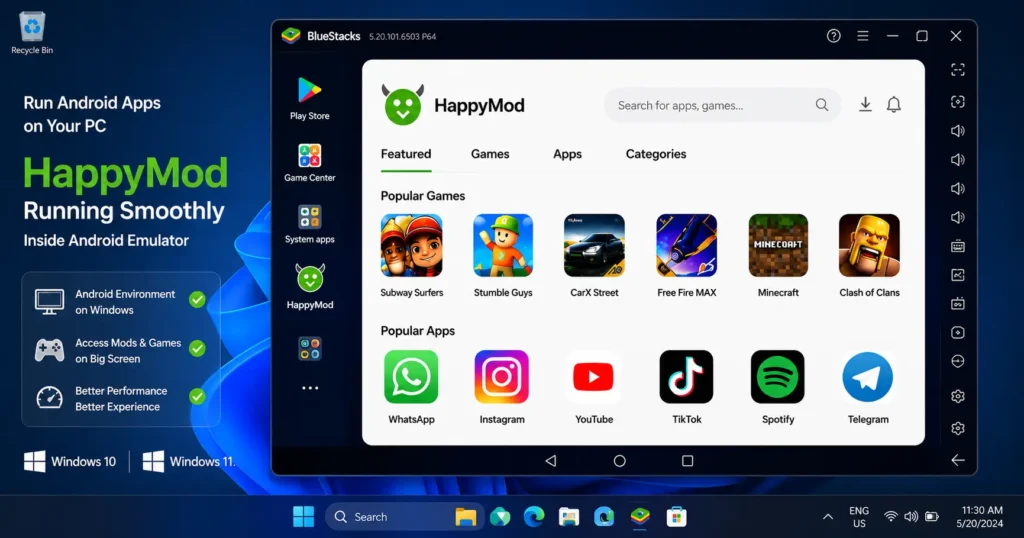Click the magnifier icon in the search bar
Image resolution: width=1024 pixels, height=538 pixels.
822,105
